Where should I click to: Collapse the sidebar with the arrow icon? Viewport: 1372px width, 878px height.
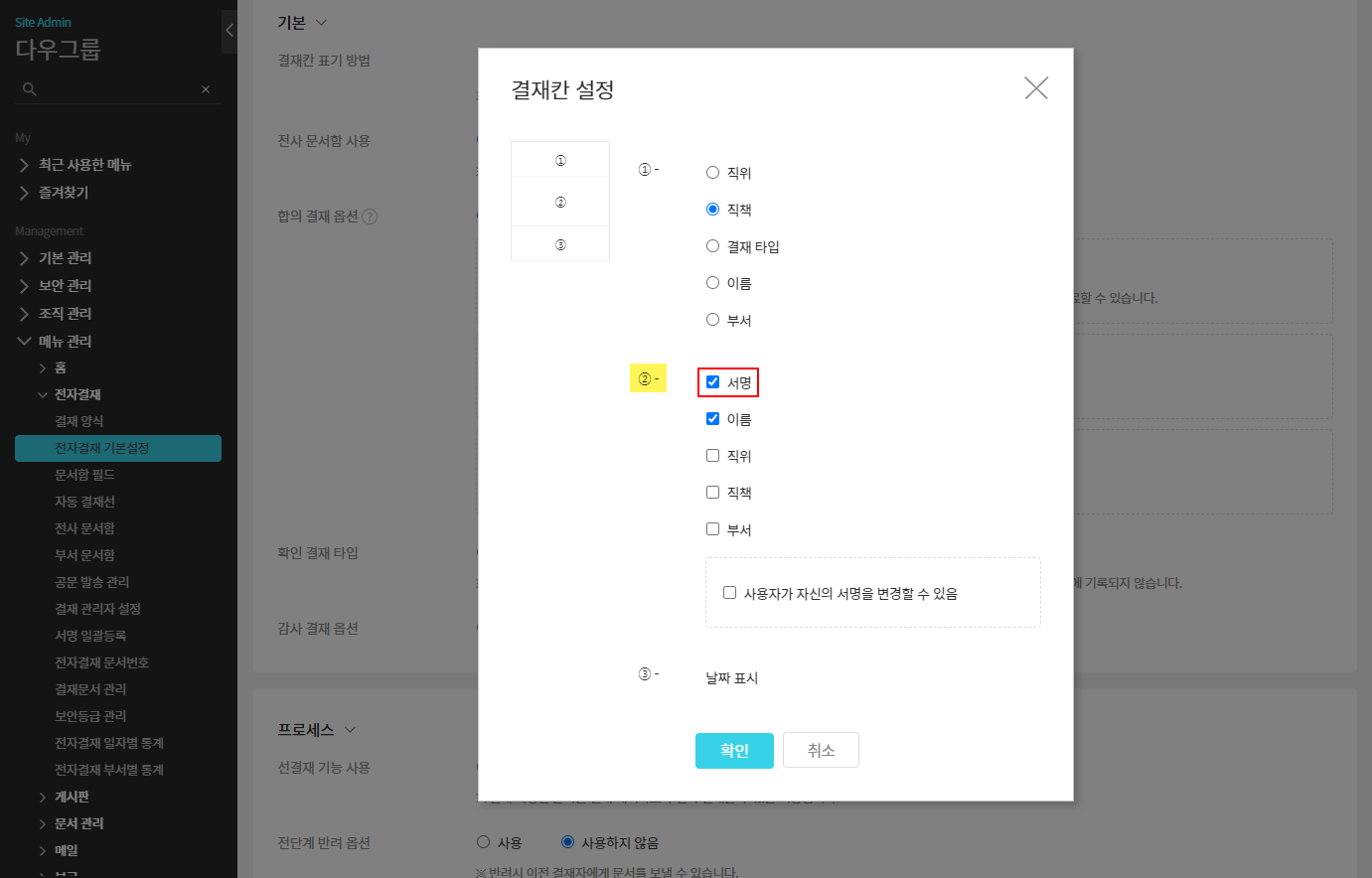[229, 31]
